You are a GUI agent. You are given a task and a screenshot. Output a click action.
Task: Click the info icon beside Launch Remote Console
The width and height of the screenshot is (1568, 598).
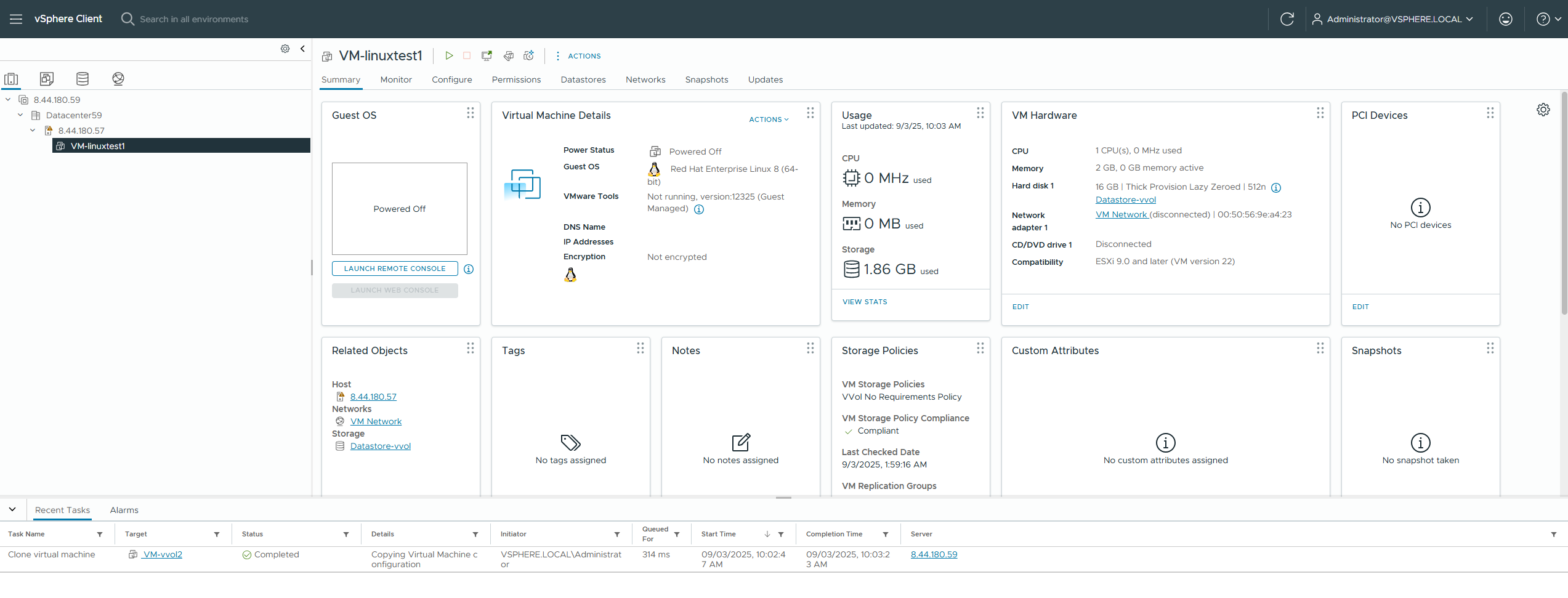tap(469, 269)
